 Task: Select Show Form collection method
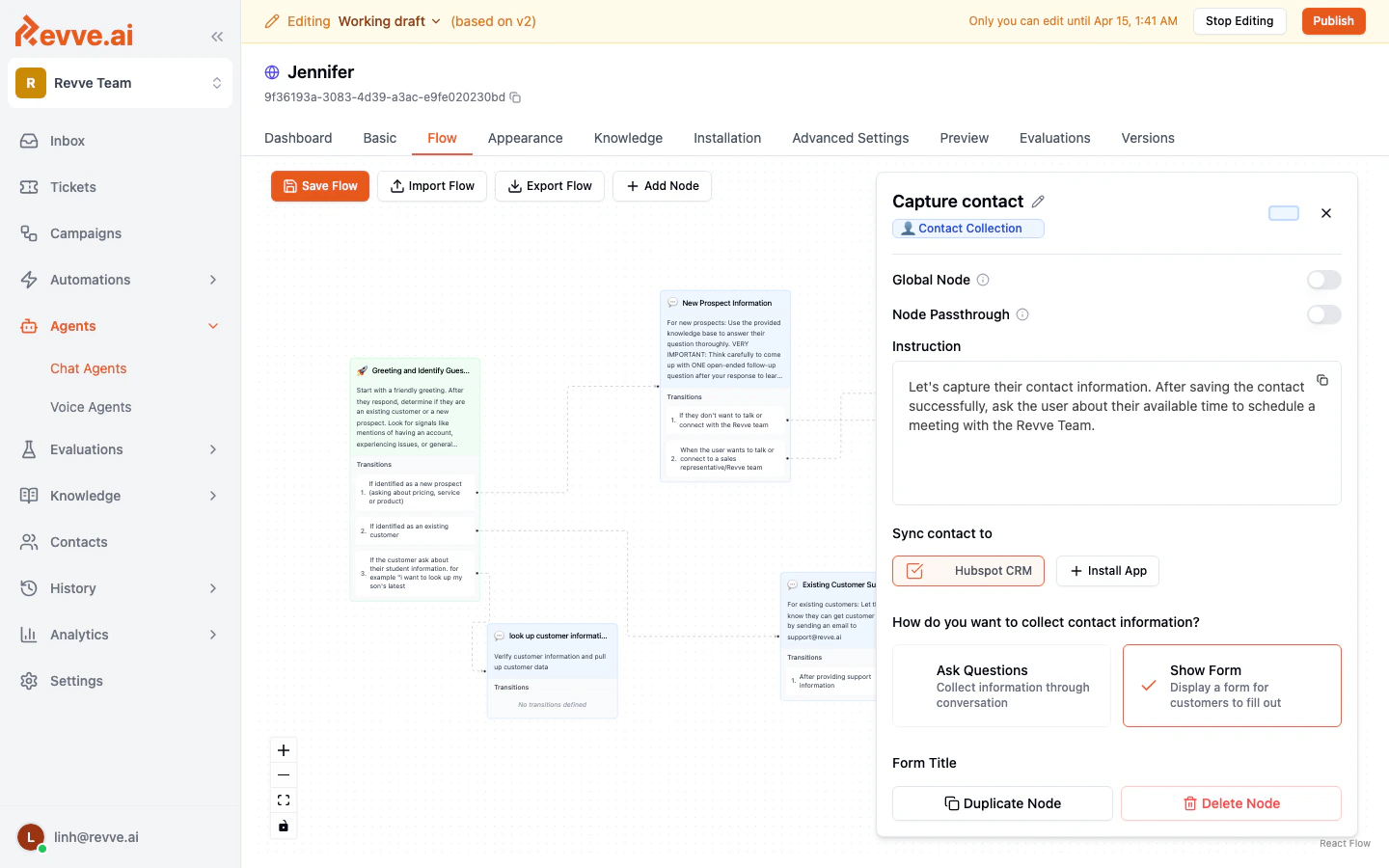(x=1232, y=686)
